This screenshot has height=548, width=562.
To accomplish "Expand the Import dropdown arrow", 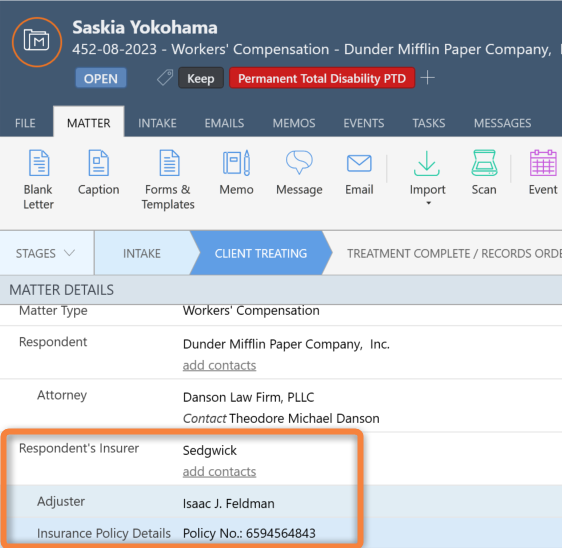I will (x=428, y=203).
